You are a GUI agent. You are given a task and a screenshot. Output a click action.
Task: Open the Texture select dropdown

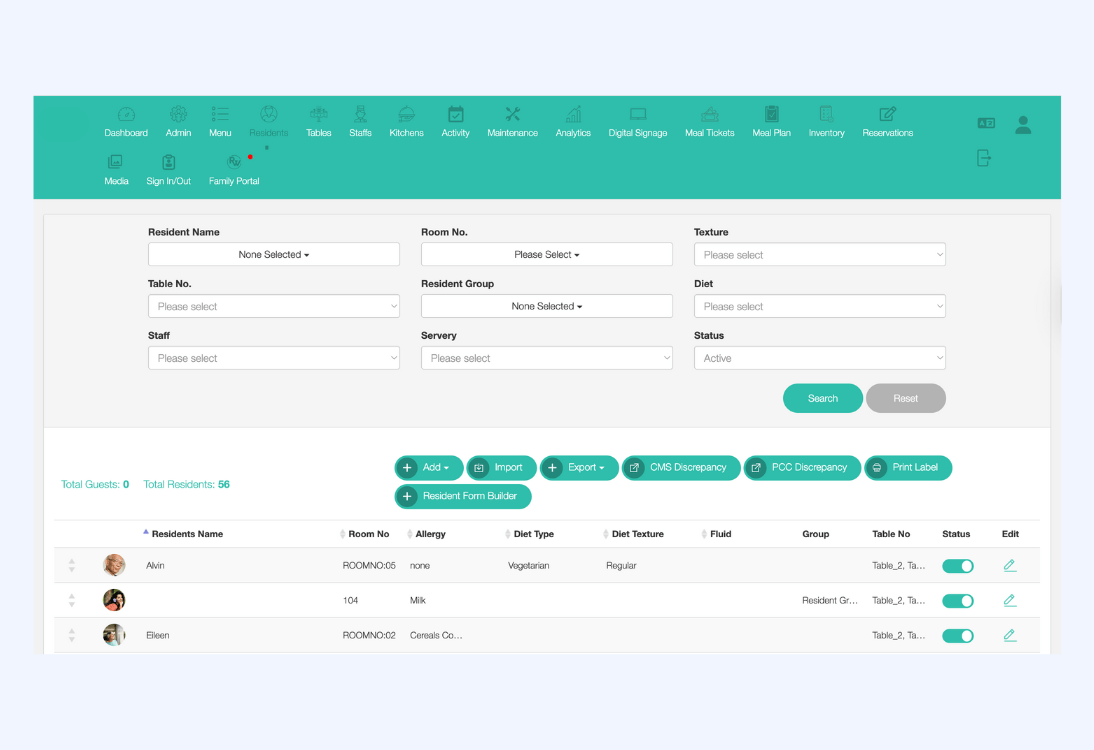point(819,255)
